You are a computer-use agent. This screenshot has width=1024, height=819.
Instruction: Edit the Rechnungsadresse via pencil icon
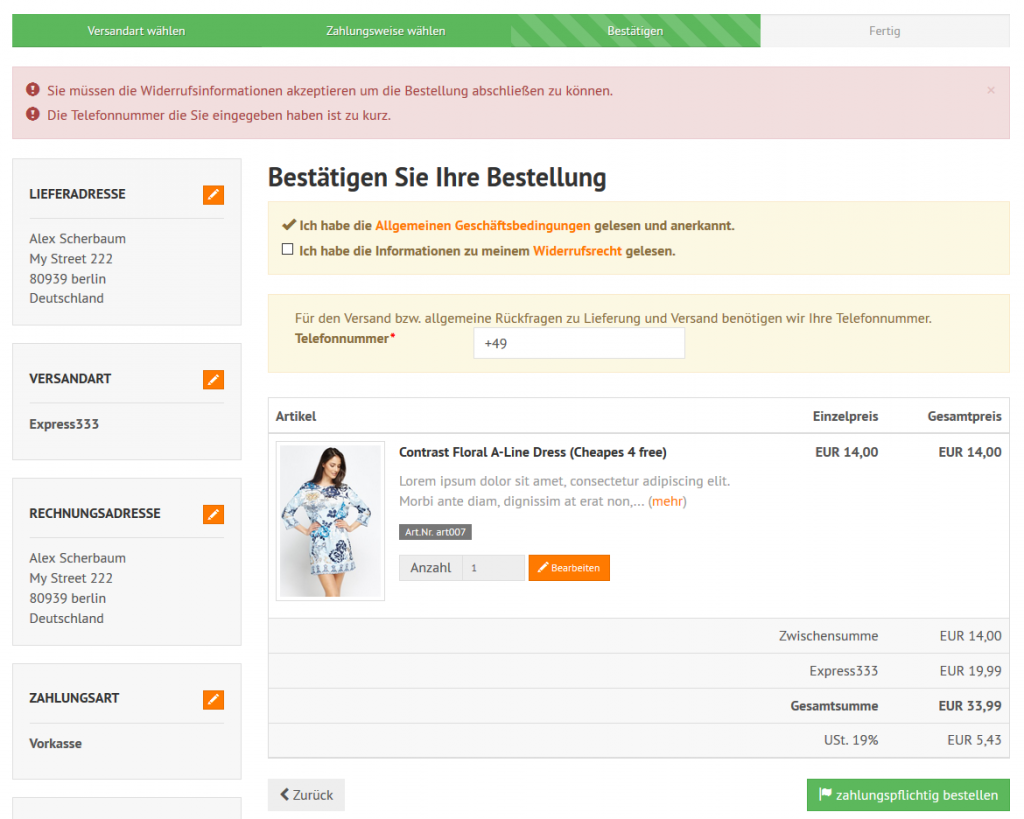(213, 514)
